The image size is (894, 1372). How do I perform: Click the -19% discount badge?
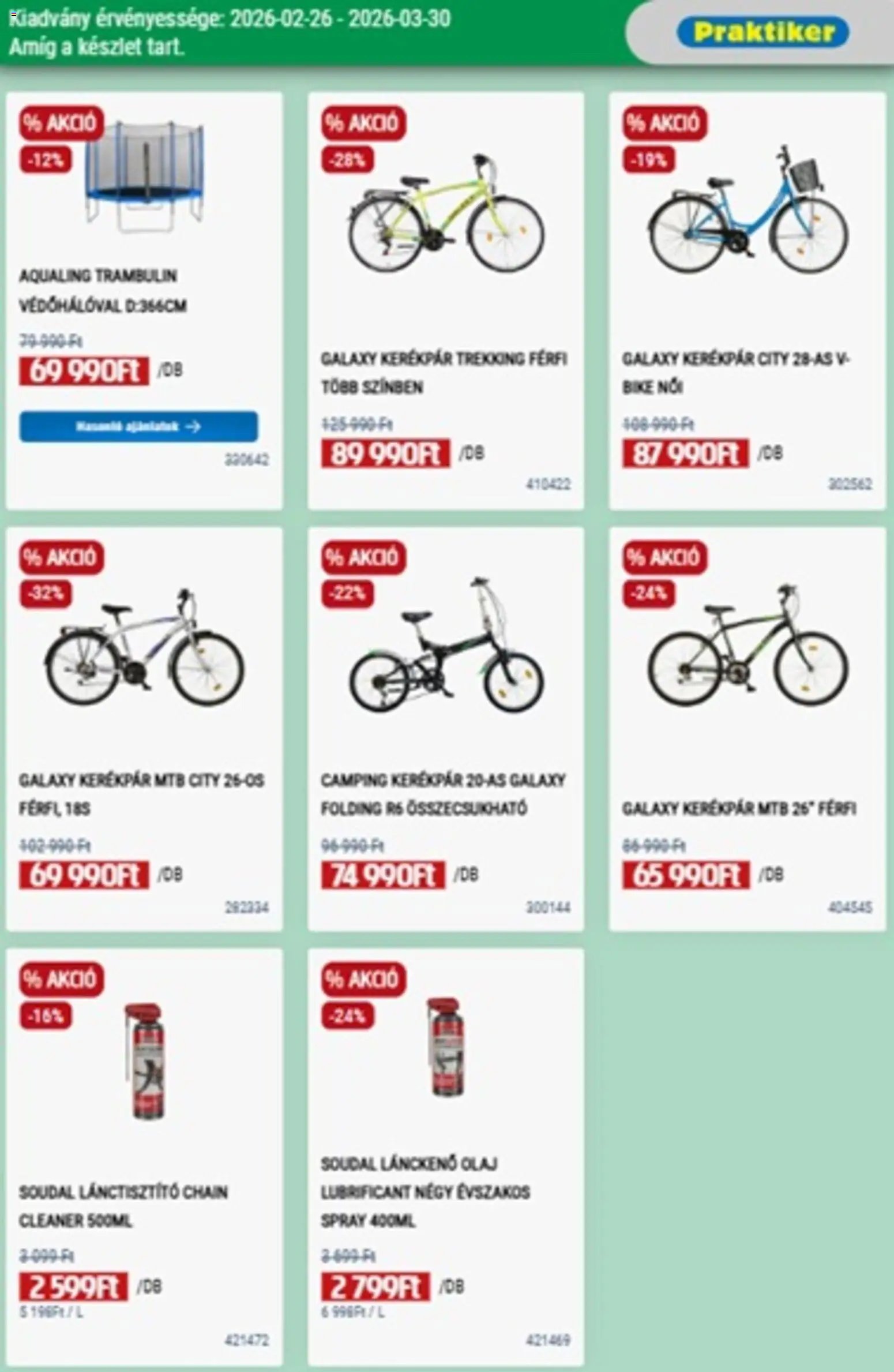click(x=649, y=160)
